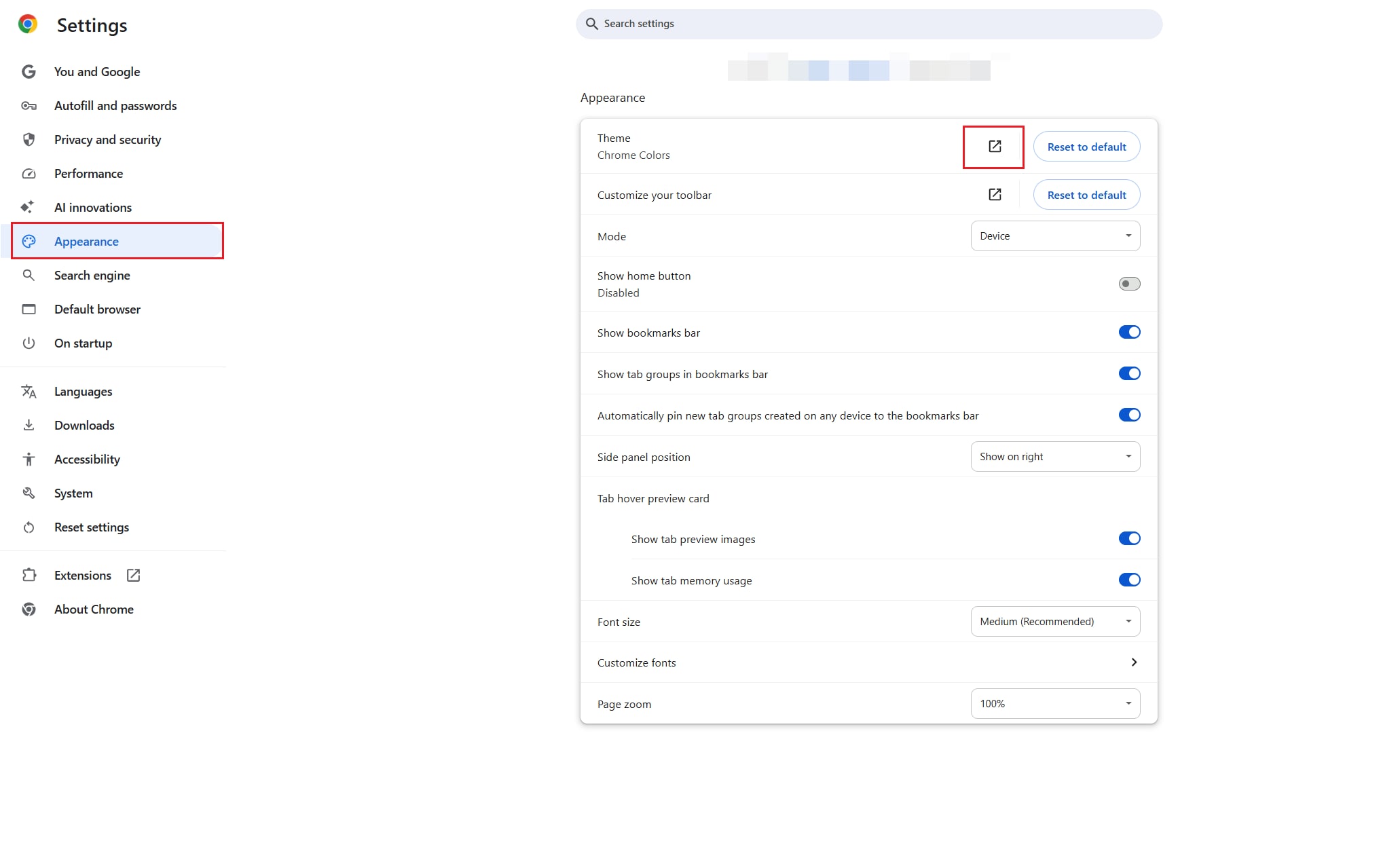
Task: Click the Search settings input field
Action: [869, 24]
